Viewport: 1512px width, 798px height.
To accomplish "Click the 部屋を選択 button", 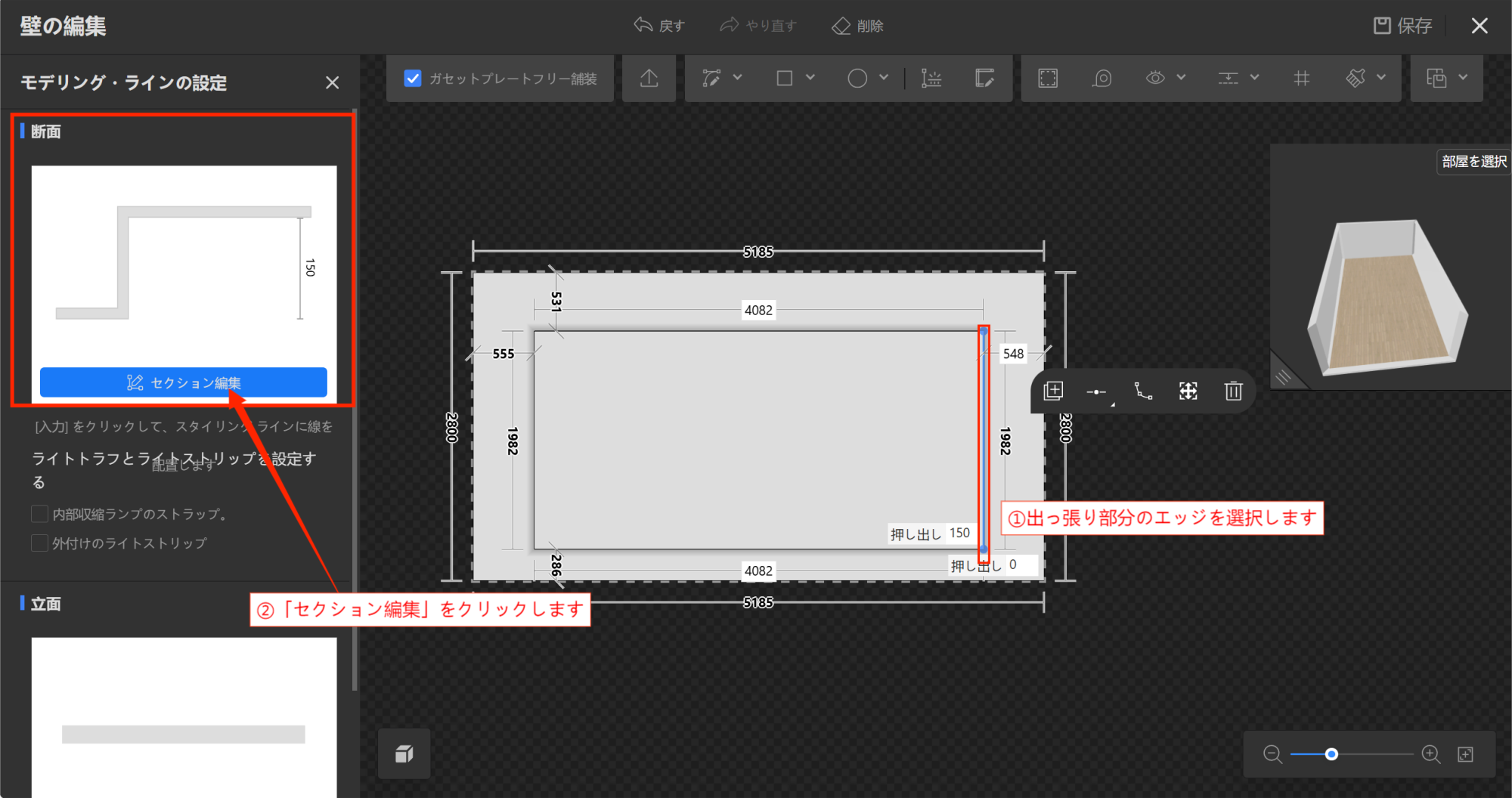I will (x=1473, y=162).
